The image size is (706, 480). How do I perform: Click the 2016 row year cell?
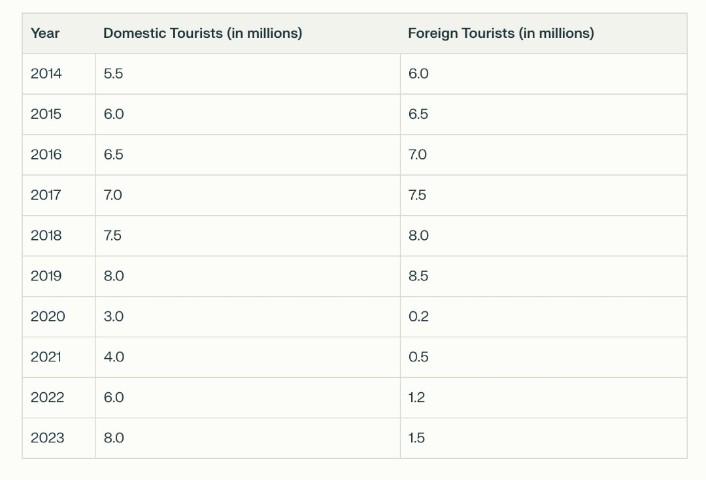(x=46, y=155)
